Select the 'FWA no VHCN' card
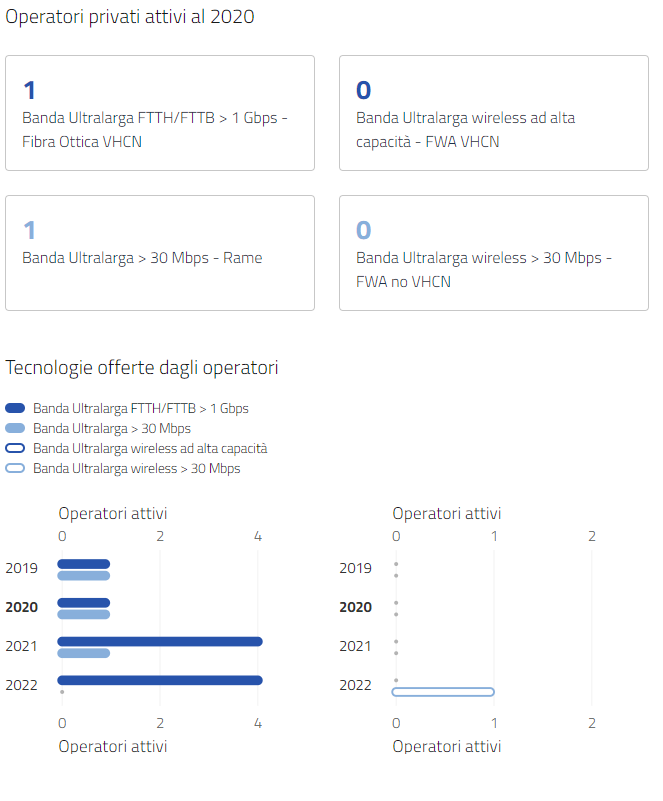 pos(493,252)
